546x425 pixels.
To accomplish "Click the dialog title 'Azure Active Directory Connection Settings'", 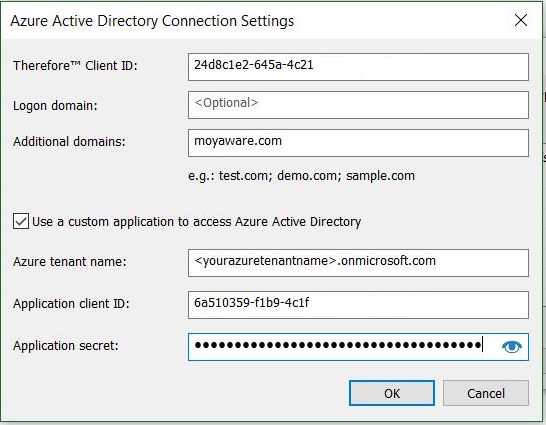I will [x=152, y=21].
